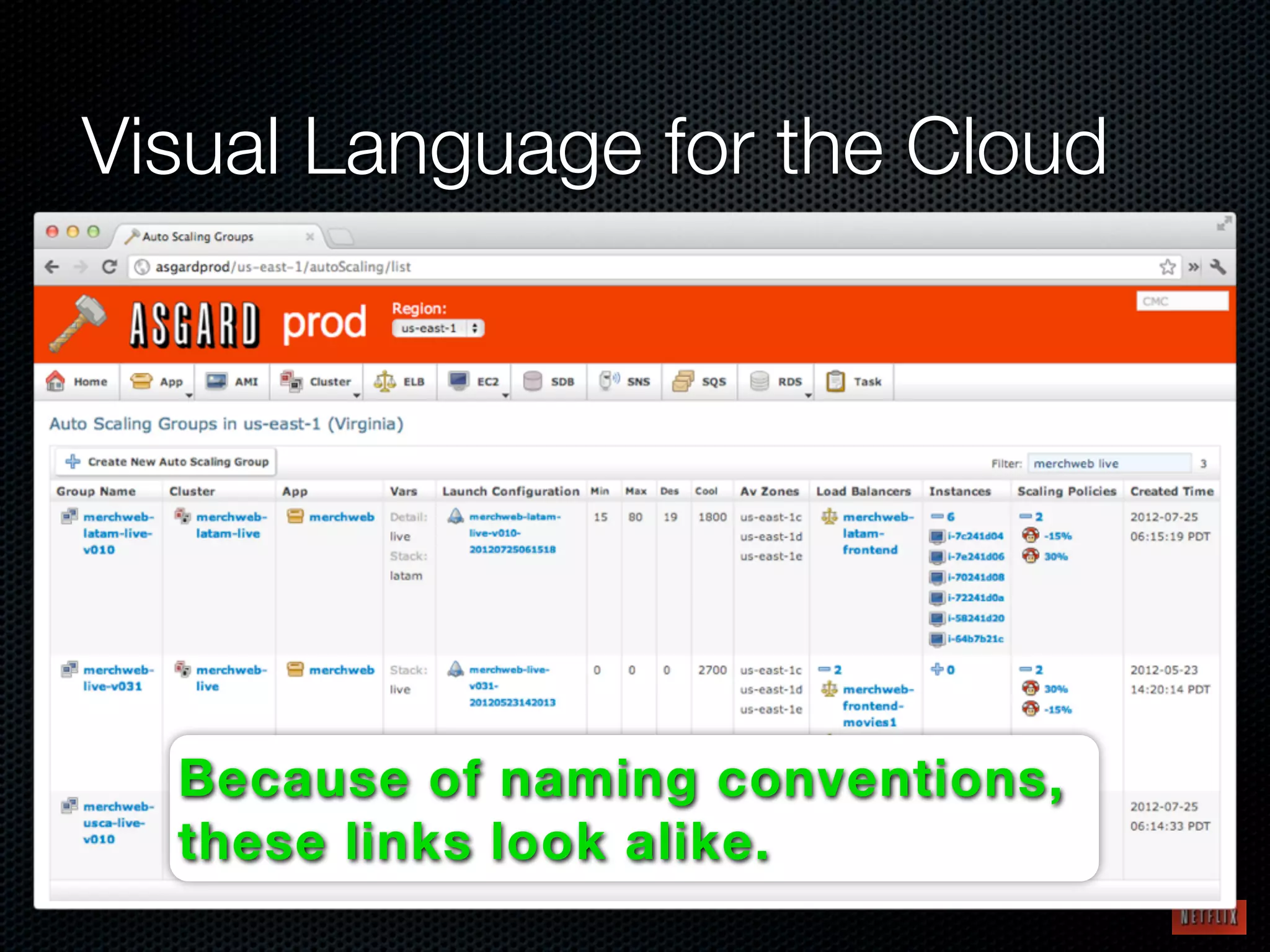Sort by Launch Configuration column header

510,491
